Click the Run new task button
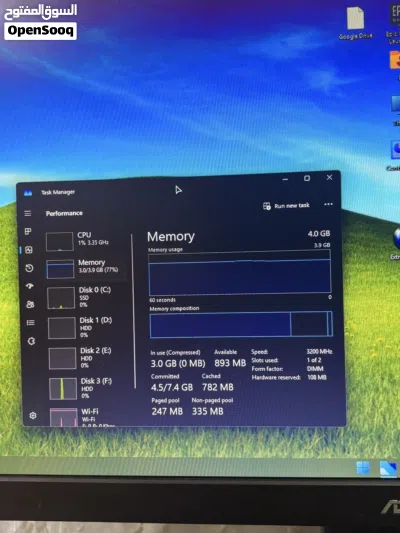This screenshot has width=400, height=533. pyautogui.click(x=286, y=206)
